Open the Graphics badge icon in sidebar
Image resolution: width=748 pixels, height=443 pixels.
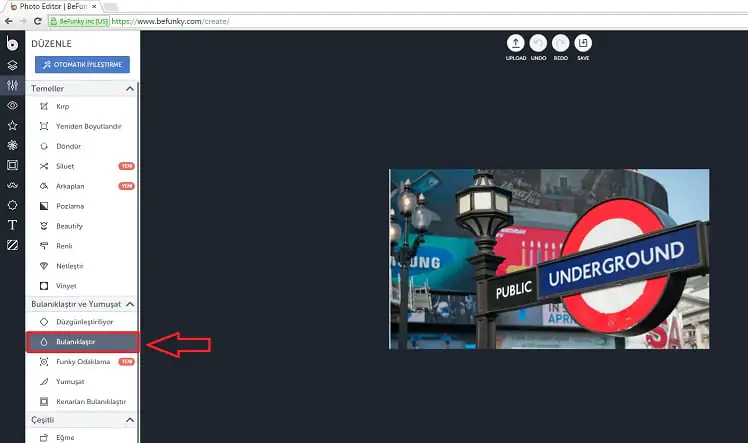[x=12, y=205]
